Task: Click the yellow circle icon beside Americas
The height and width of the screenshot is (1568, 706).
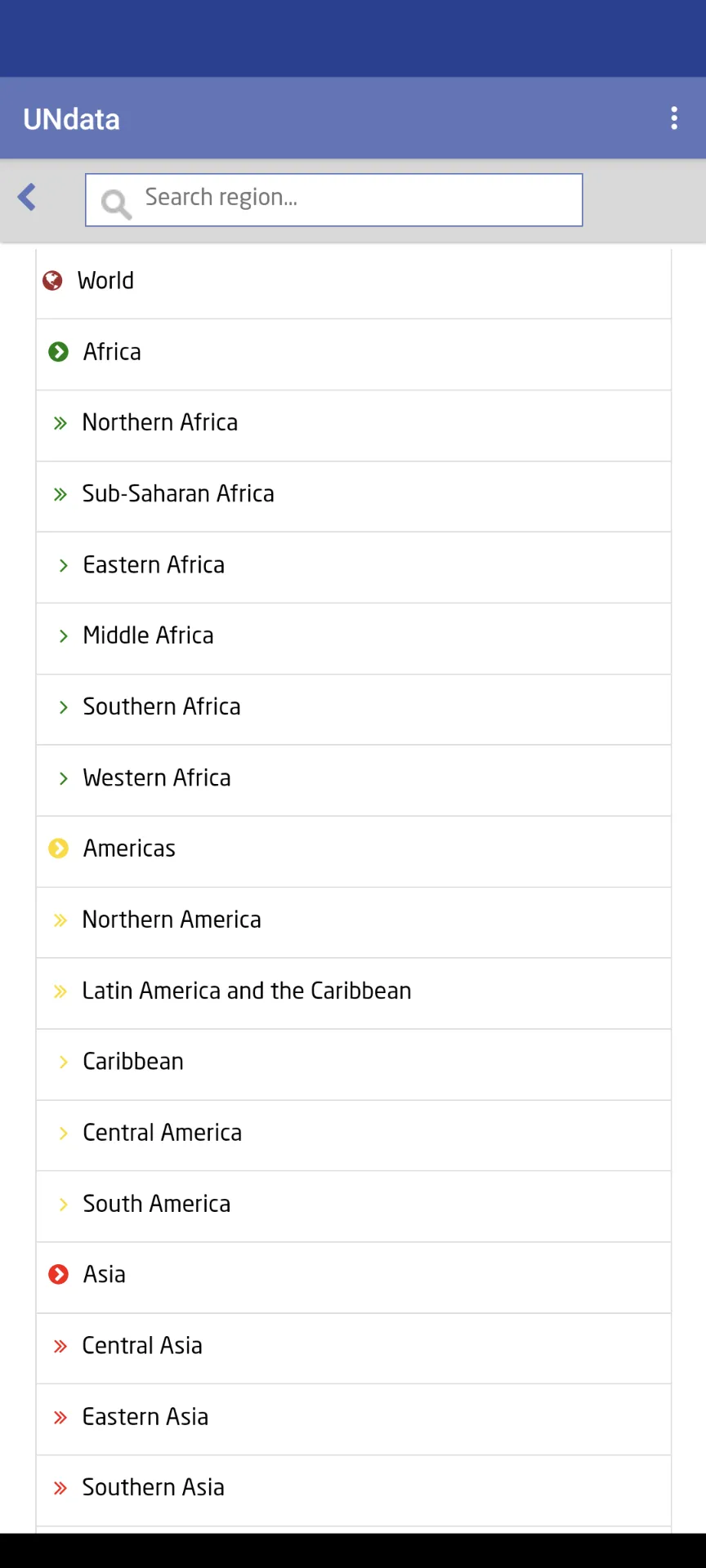Action: 58,849
